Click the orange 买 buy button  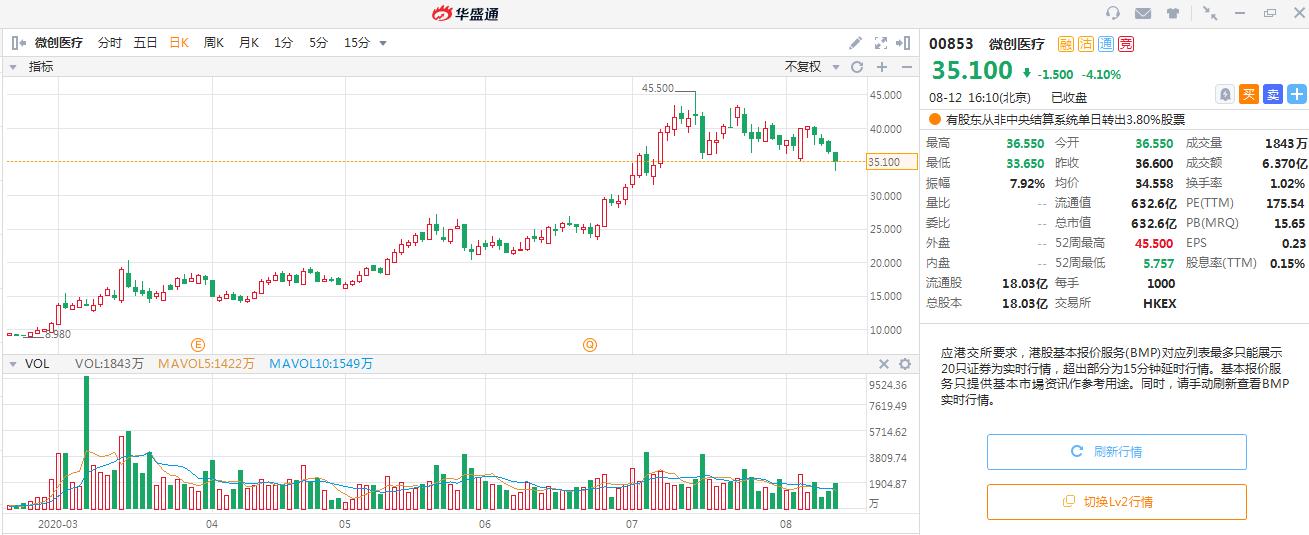tap(1249, 94)
